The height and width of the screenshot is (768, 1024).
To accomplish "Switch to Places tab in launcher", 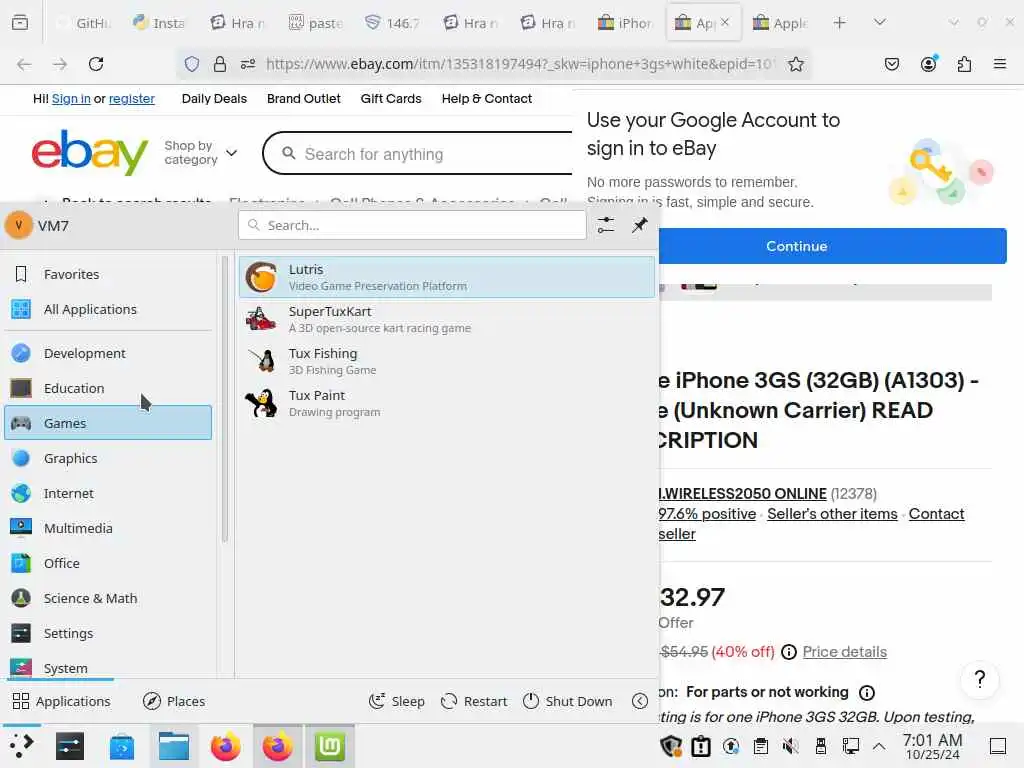I will (x=174, y=701).
